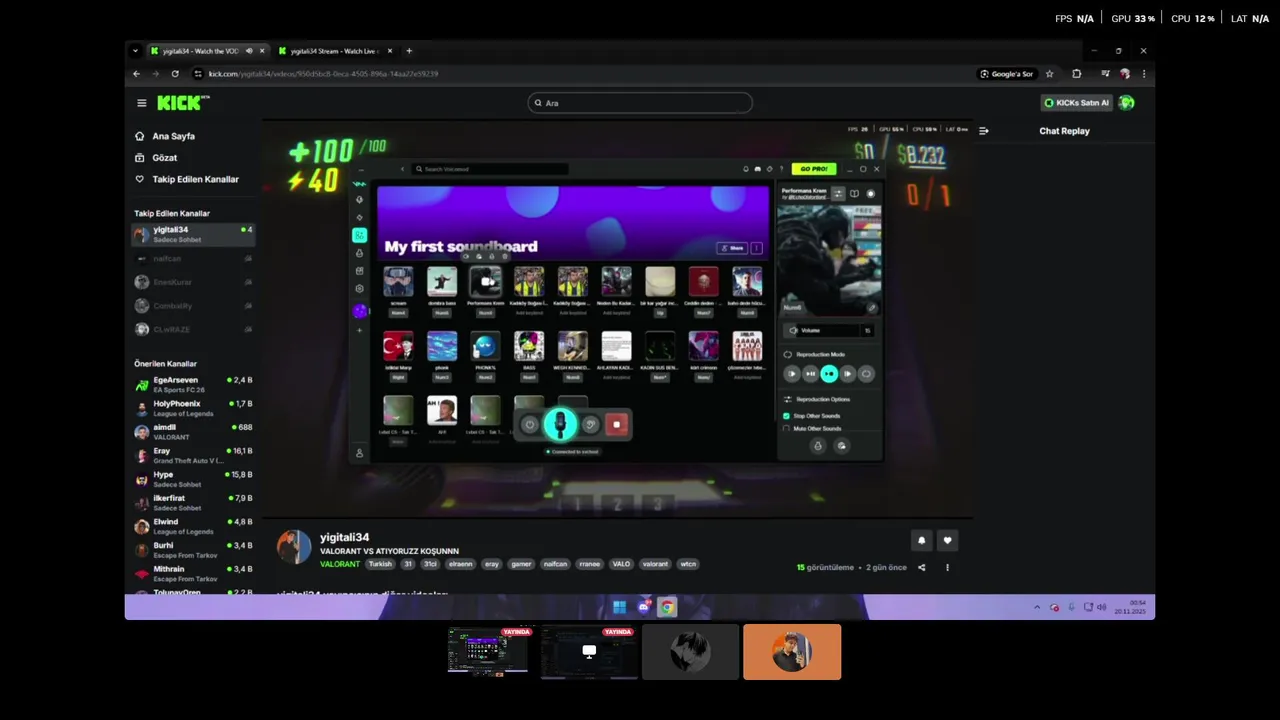Open the yigitali34 streamer avatar
The width and height of the screenshot is (1280, 720).
pos(294,547)
